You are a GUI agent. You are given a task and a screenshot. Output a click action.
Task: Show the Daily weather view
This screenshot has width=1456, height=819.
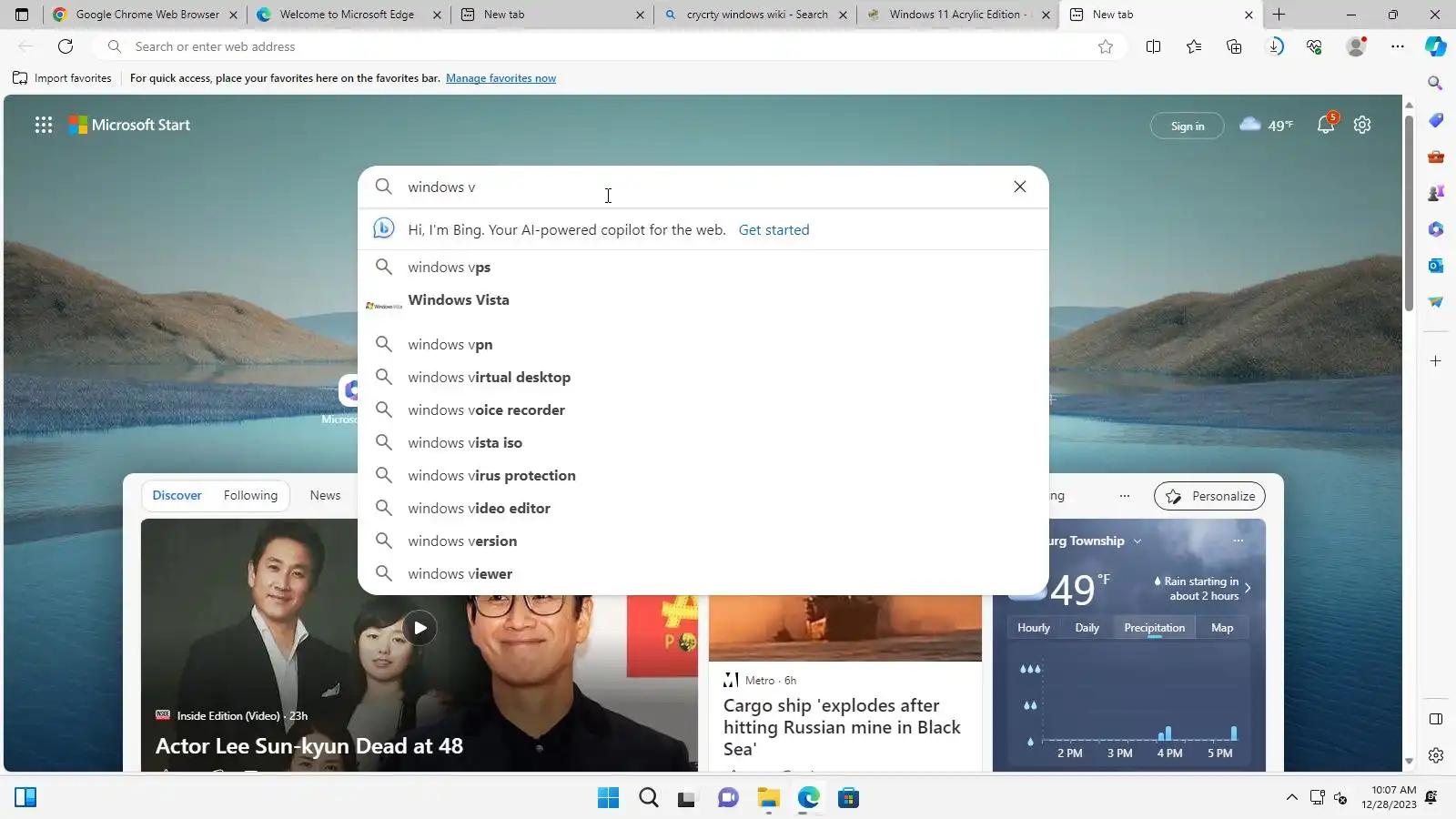[1087, 628]
